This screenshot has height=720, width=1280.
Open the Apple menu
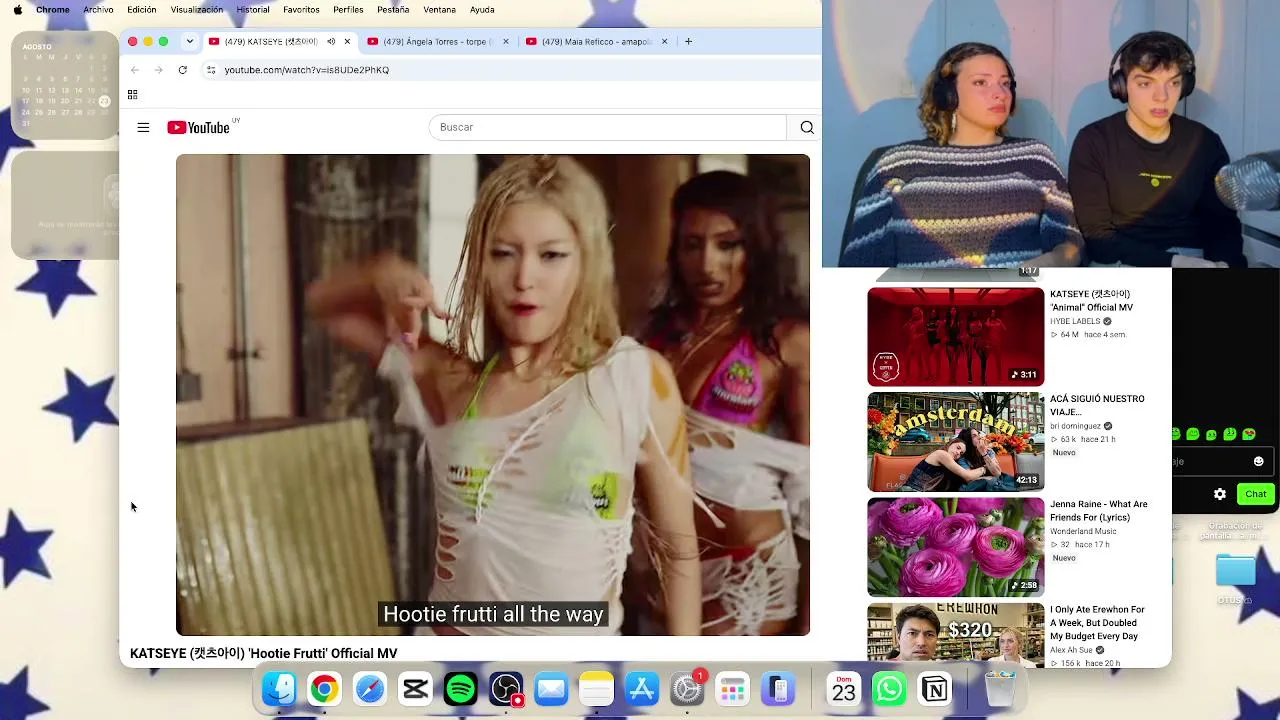tap(18, 10)
